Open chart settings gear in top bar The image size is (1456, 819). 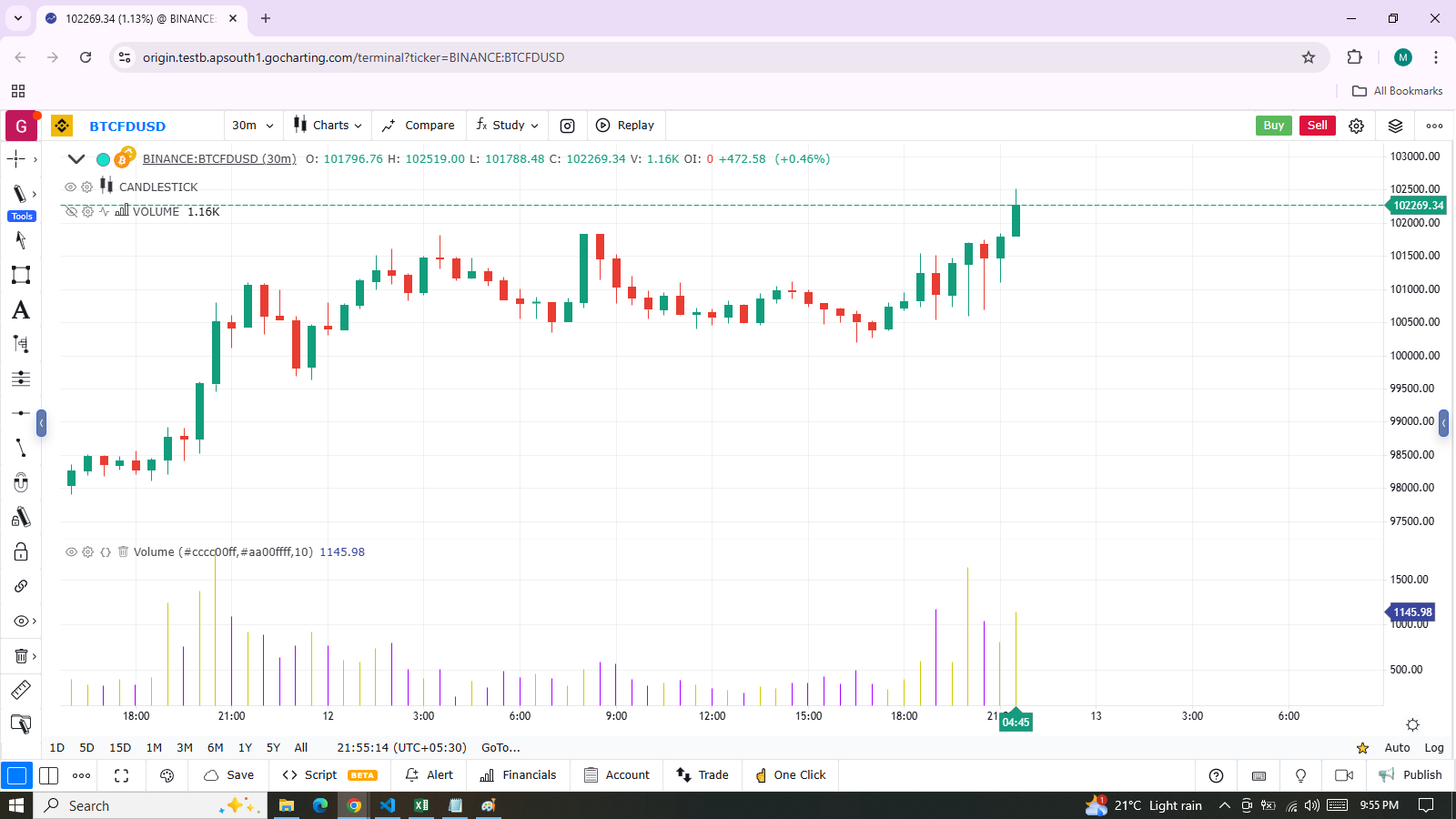[x=1356, y=126]
